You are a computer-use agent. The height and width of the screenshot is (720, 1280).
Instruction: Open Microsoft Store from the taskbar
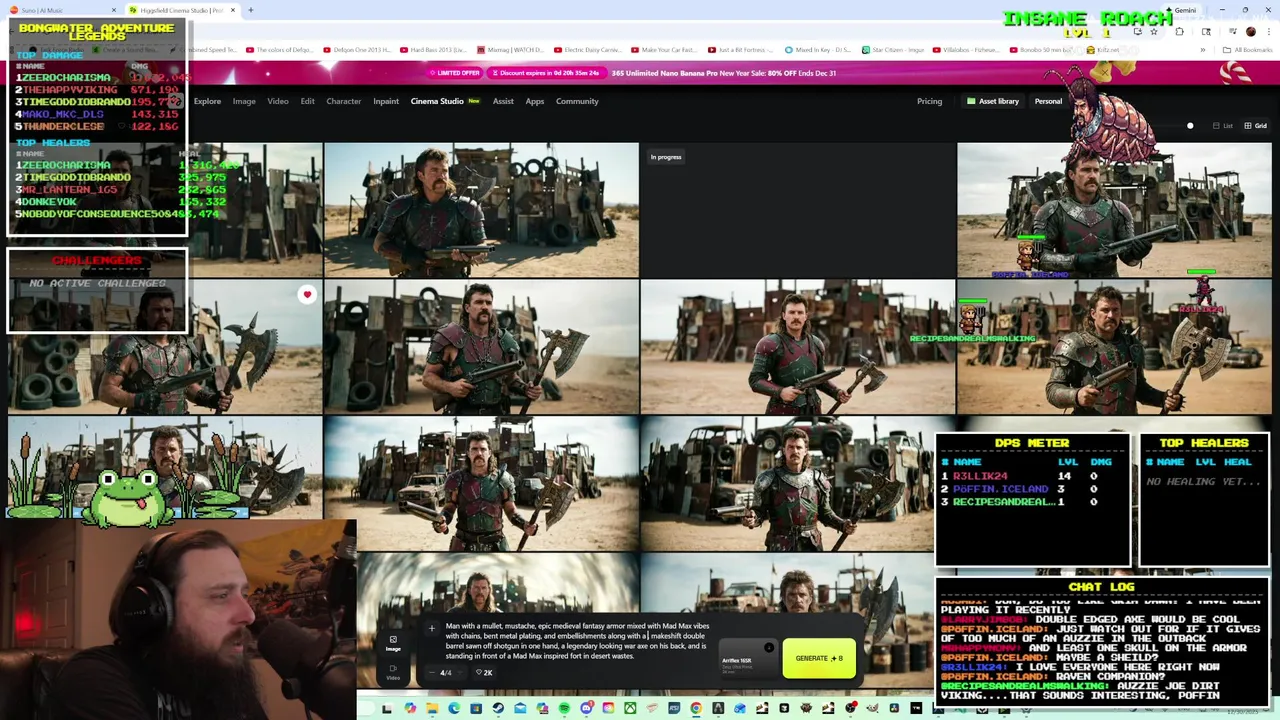coord(476,708)
